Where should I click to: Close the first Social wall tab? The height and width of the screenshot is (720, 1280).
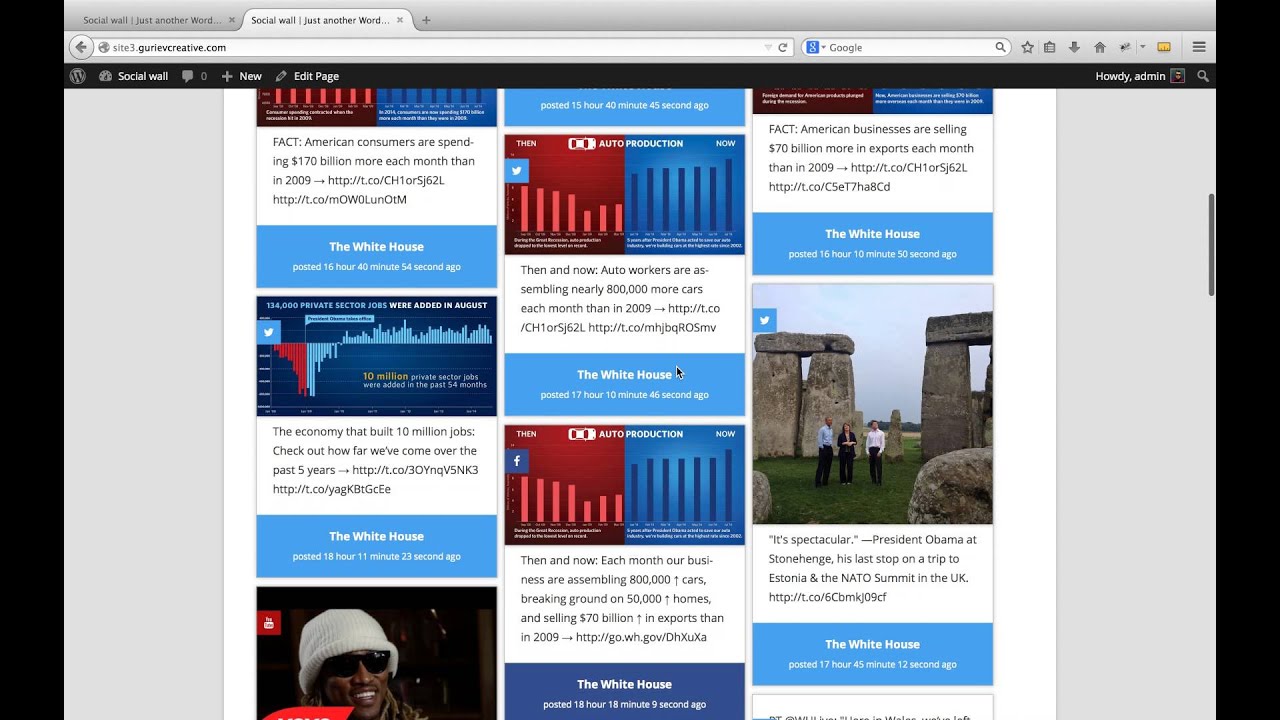(x=232, y=20)
